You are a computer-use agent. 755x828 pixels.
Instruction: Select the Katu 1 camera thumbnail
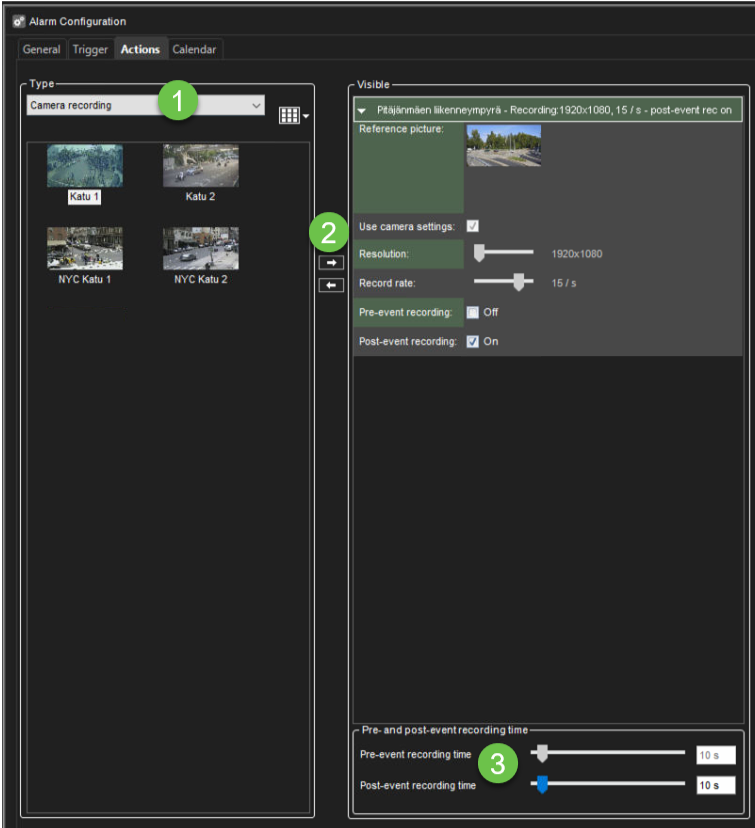(x=85, y=167)
